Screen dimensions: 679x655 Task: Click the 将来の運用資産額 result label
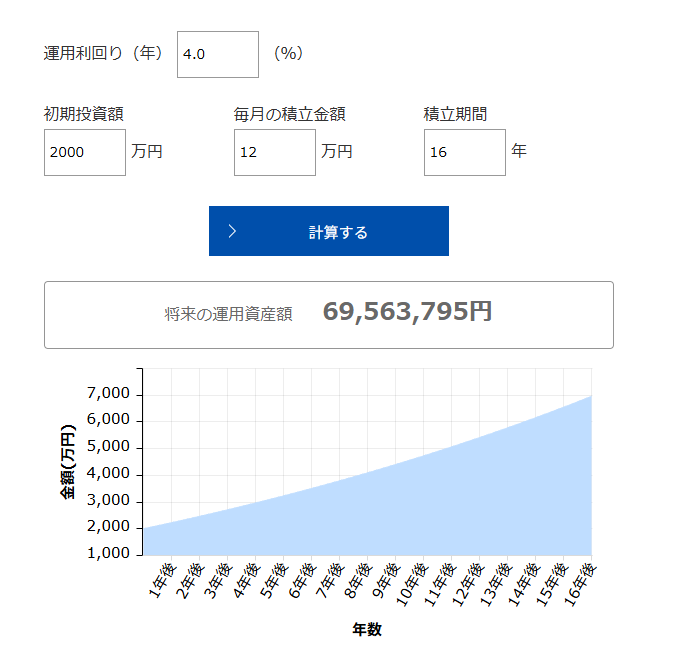click(228, 314)
